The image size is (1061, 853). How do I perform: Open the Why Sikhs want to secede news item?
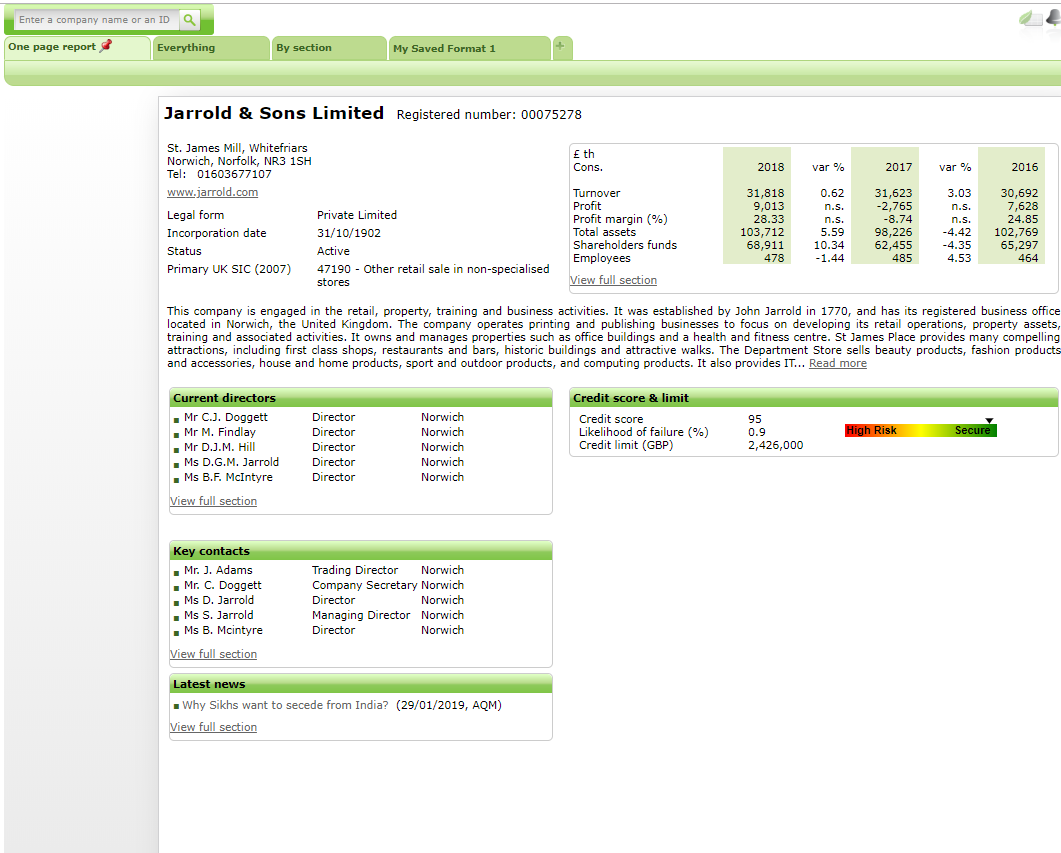[x=285, y=705]
